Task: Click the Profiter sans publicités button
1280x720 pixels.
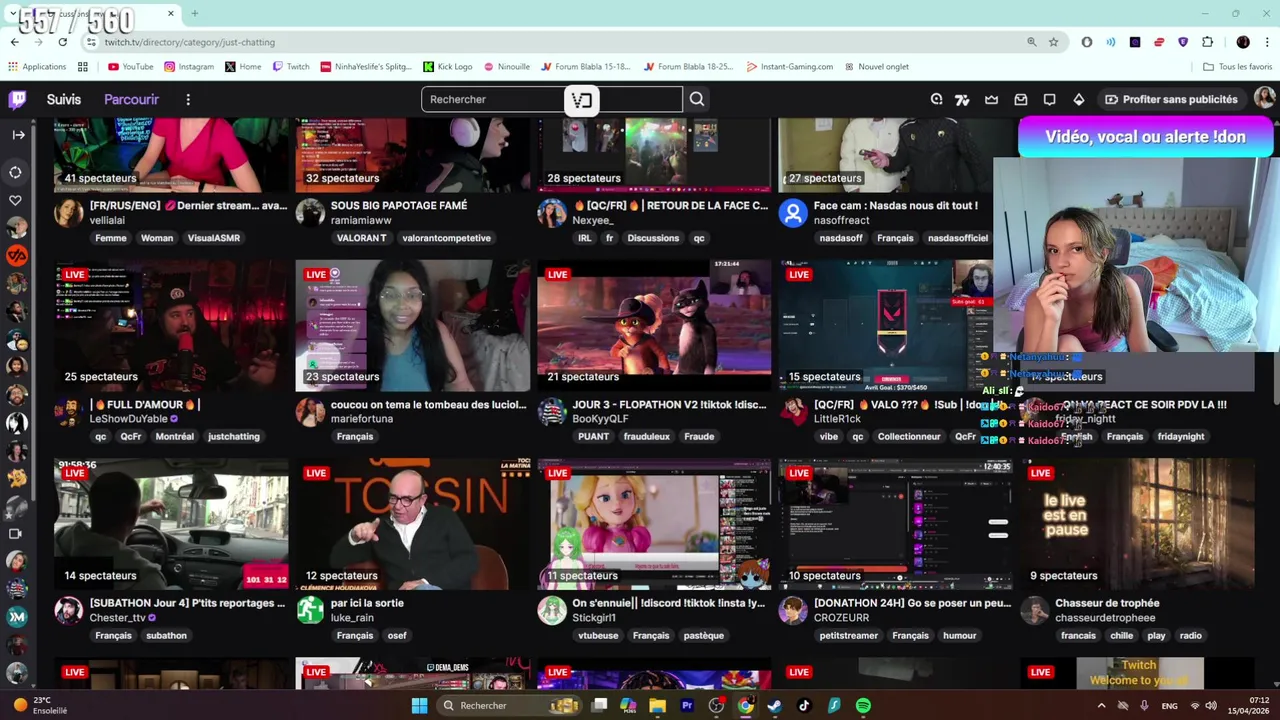Action: pyautogui.click(x=1170, y=99)
